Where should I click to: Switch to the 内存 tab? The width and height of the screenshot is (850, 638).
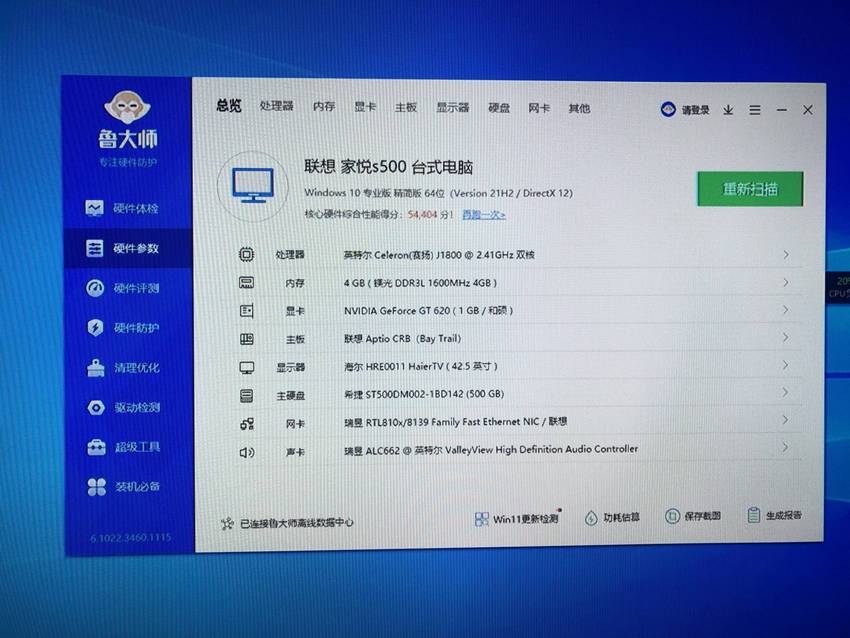[324, 106]
